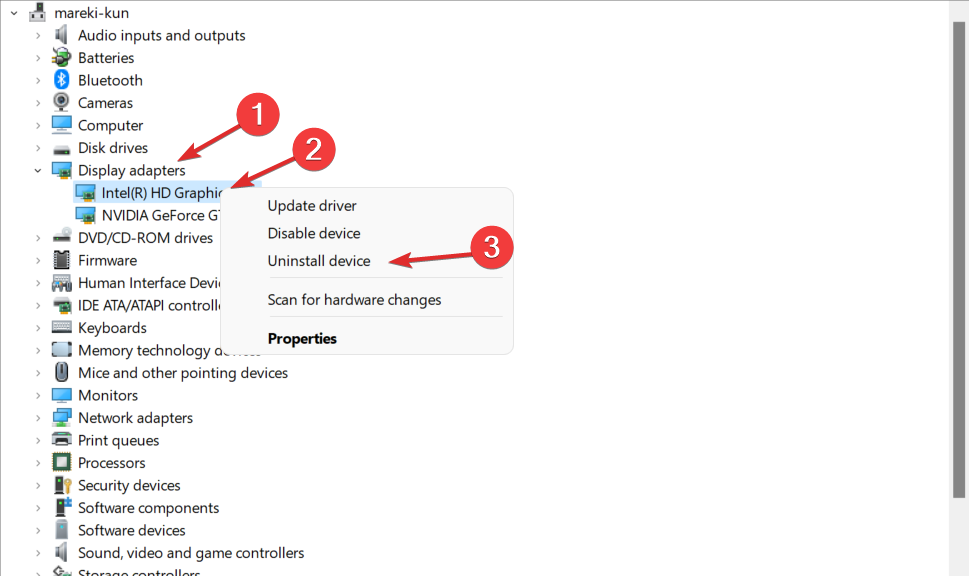Select Sound, video and game controllers

point(191,553)
